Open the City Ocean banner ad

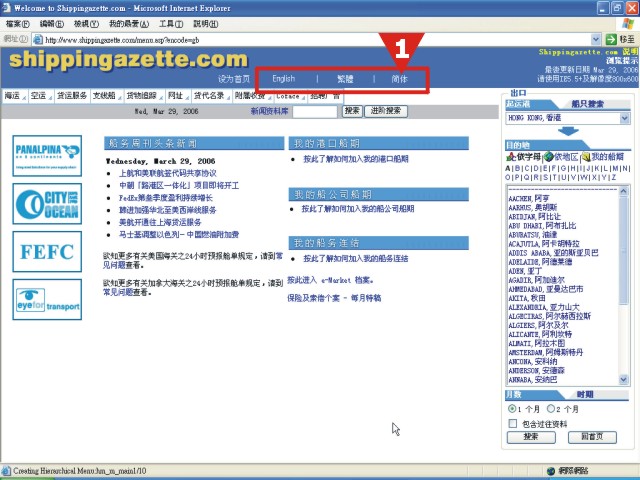click(47, 204)
